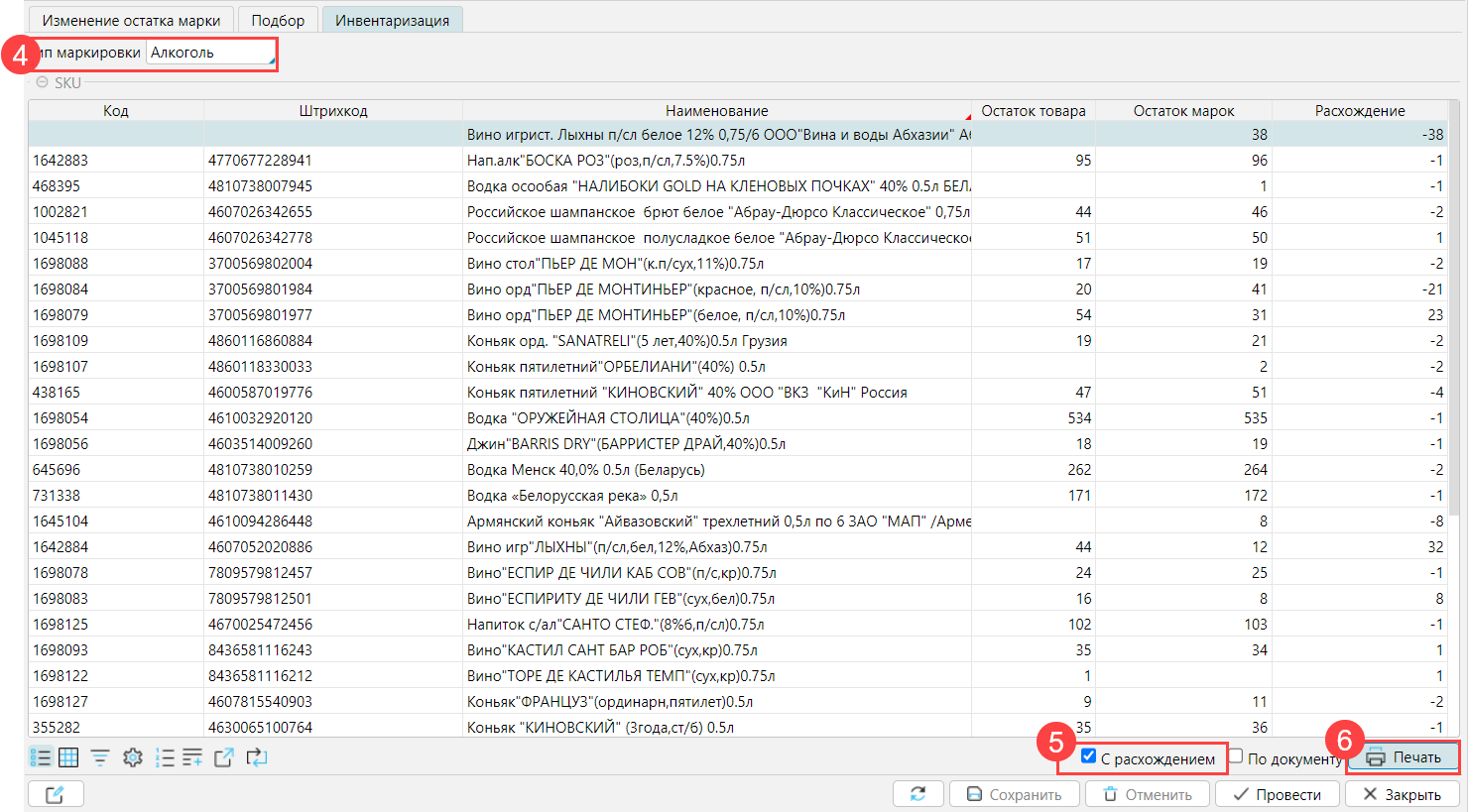Open the marking type dropdown 'Алкоголь'

click(211, 53)
